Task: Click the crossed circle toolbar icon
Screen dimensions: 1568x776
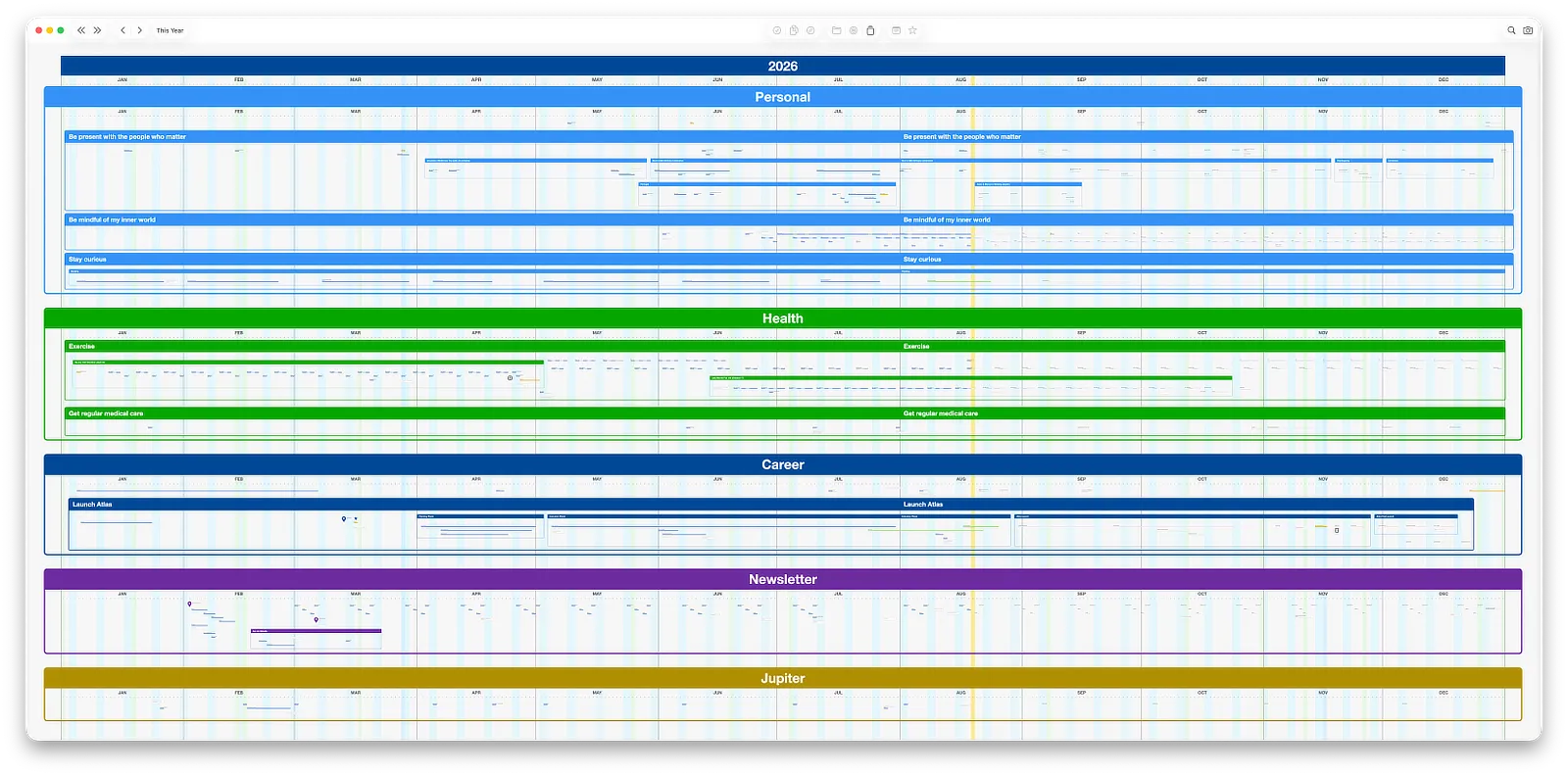Action: (854, 30)
